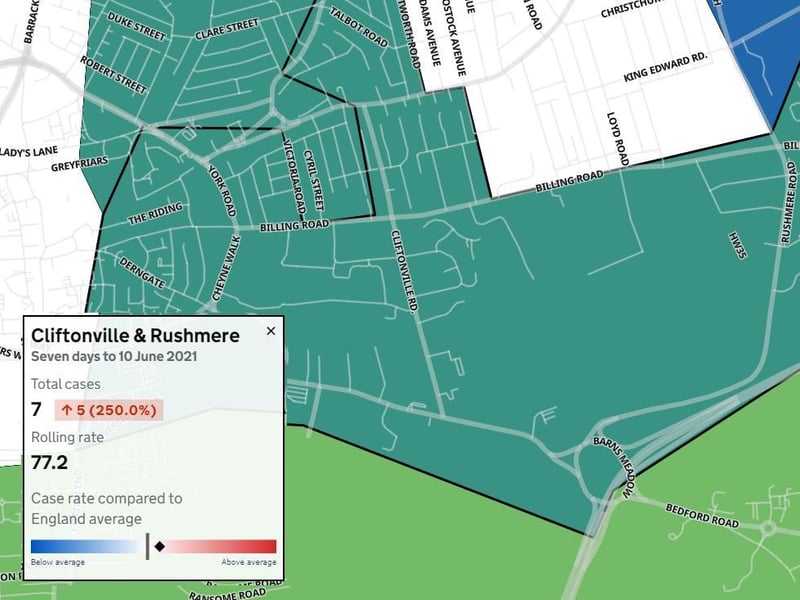The image size is (800, 600).
Task: Click the CYRIL STREET map label
Action: coord(314,180)
